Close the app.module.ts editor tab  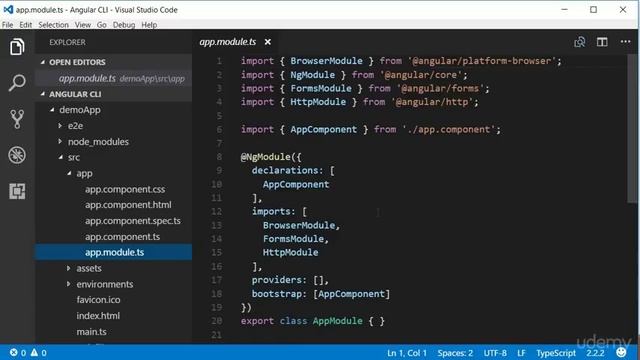coord(268,42)
